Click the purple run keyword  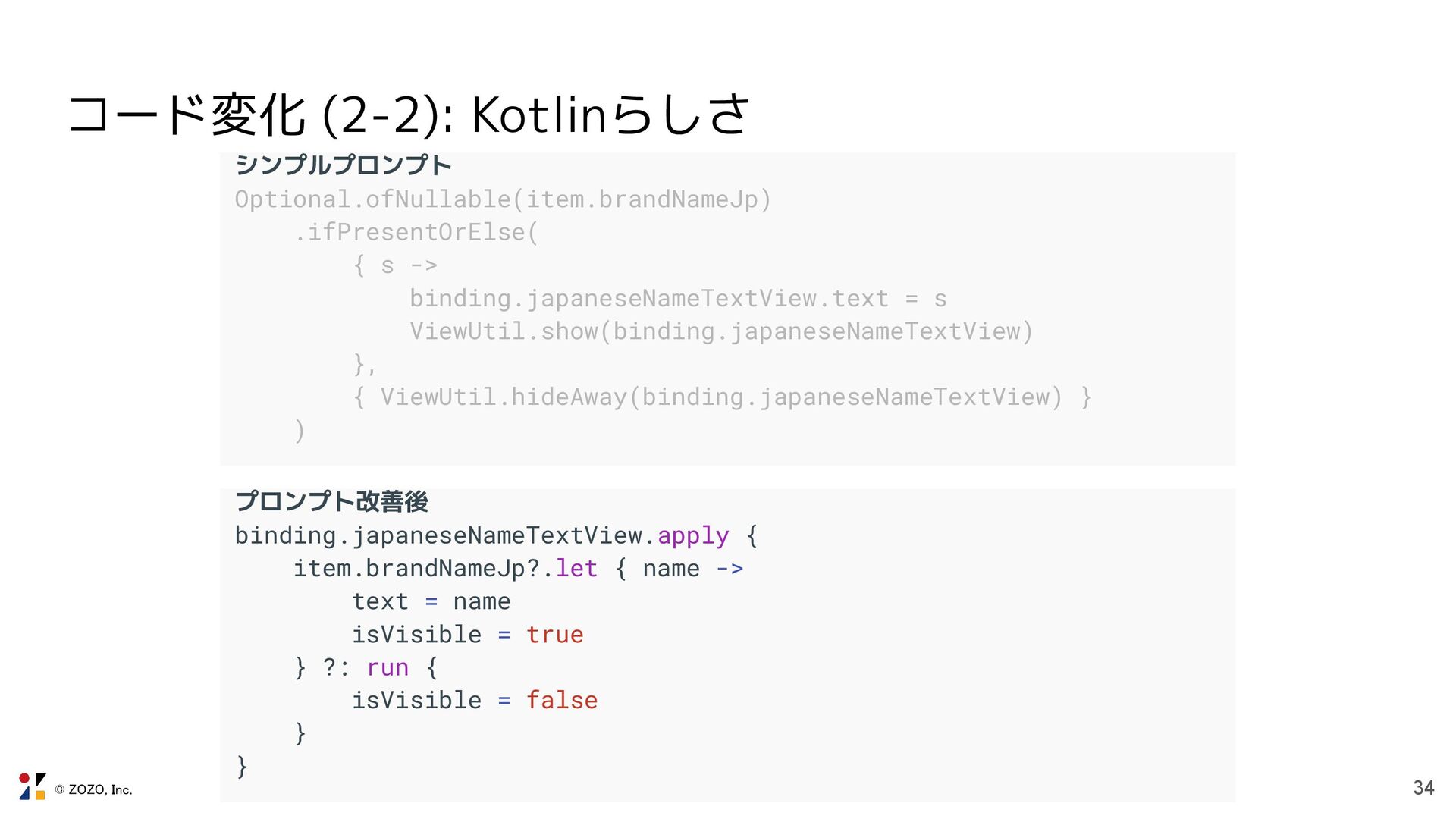[388, 667]
